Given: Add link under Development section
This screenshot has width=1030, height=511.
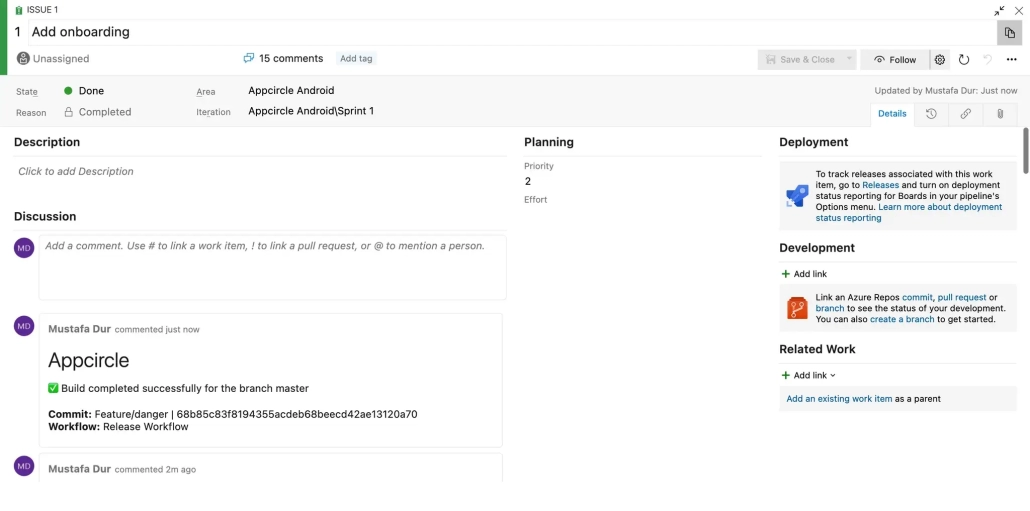Looking at the screenshot, I should (804, 274).
